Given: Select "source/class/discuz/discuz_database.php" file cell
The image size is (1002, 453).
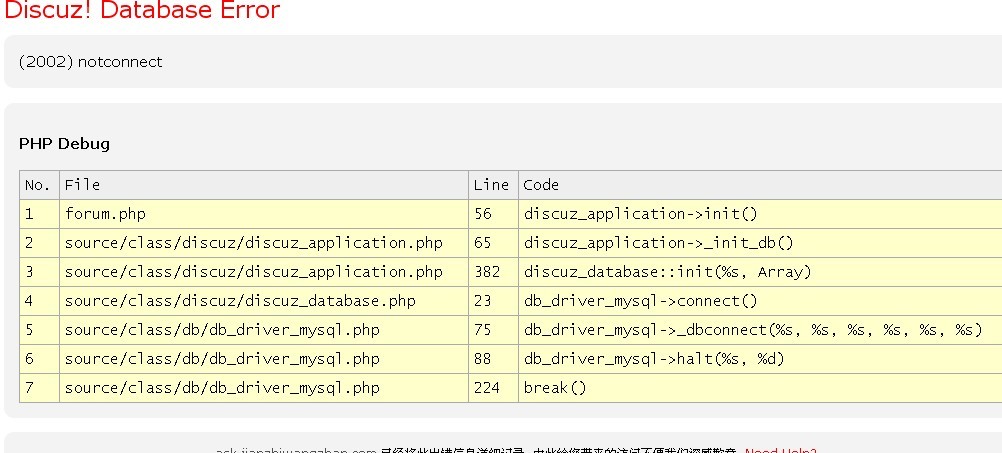Looking at the screenshot, I should point(264,301).
